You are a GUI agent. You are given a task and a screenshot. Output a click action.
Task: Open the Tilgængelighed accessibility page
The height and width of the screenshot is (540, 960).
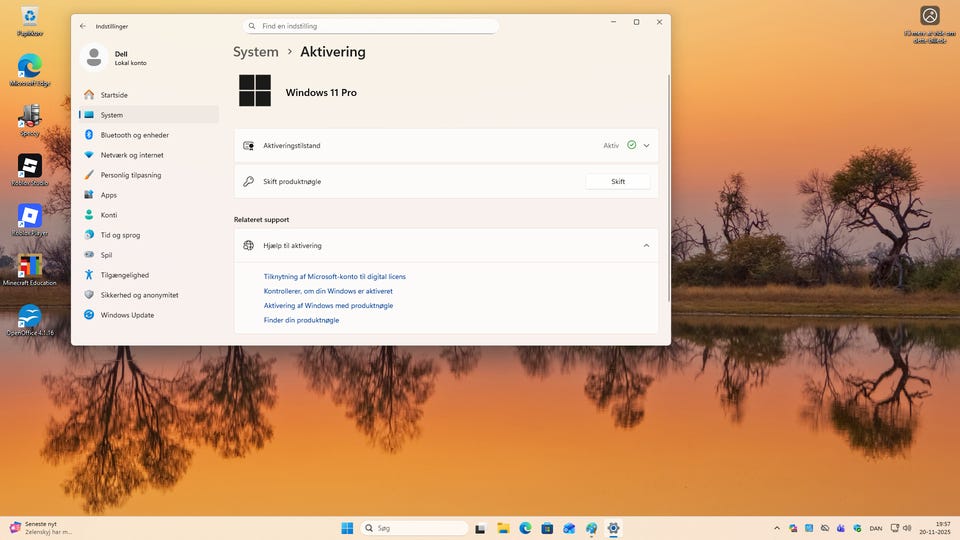point(124,275)
